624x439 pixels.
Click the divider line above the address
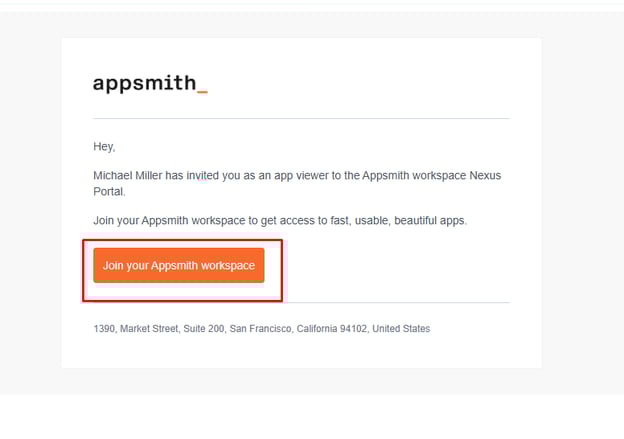pyautogui.click(x=400, y=302)
